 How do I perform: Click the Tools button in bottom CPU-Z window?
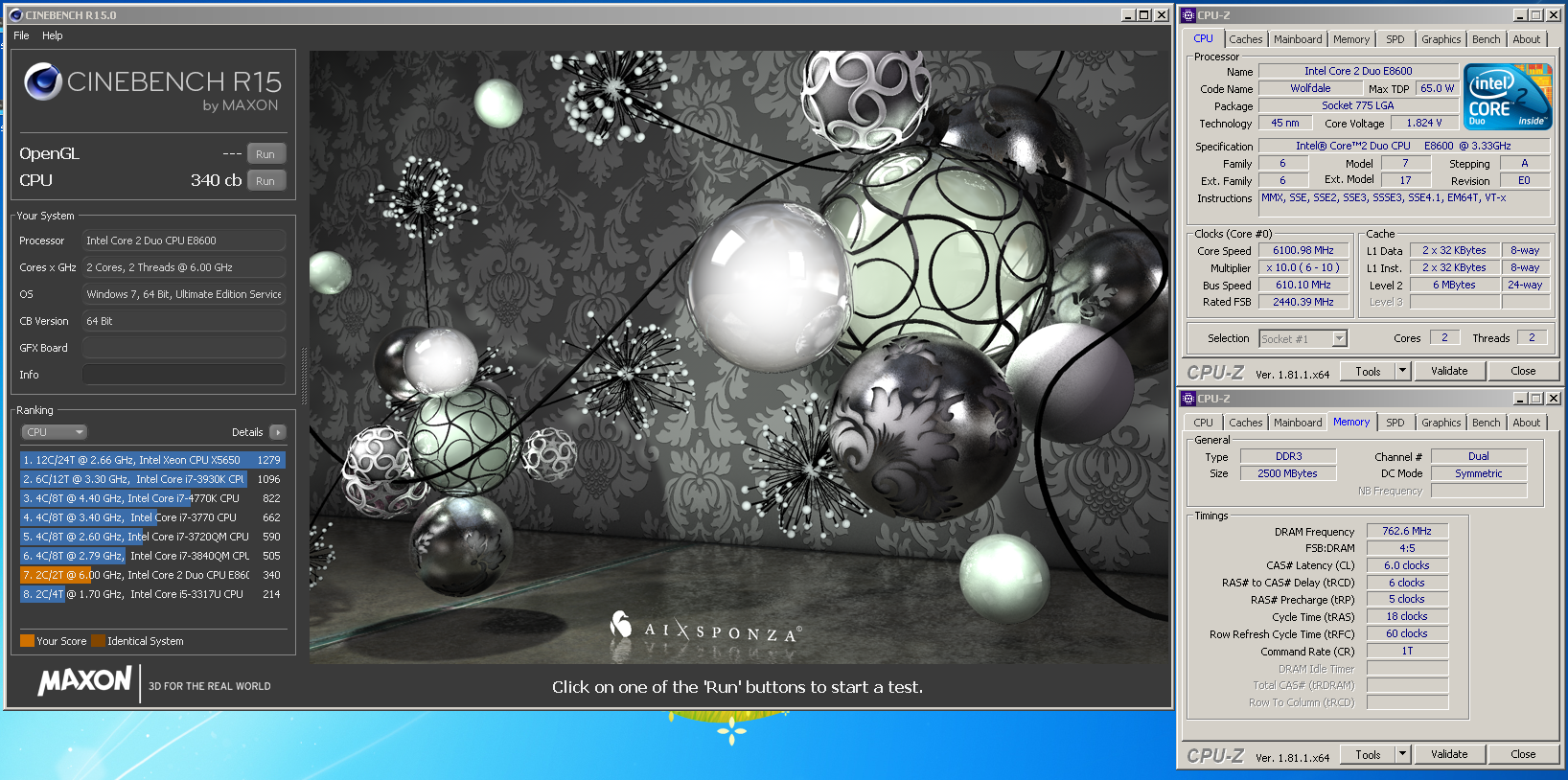coord(1368,754)
